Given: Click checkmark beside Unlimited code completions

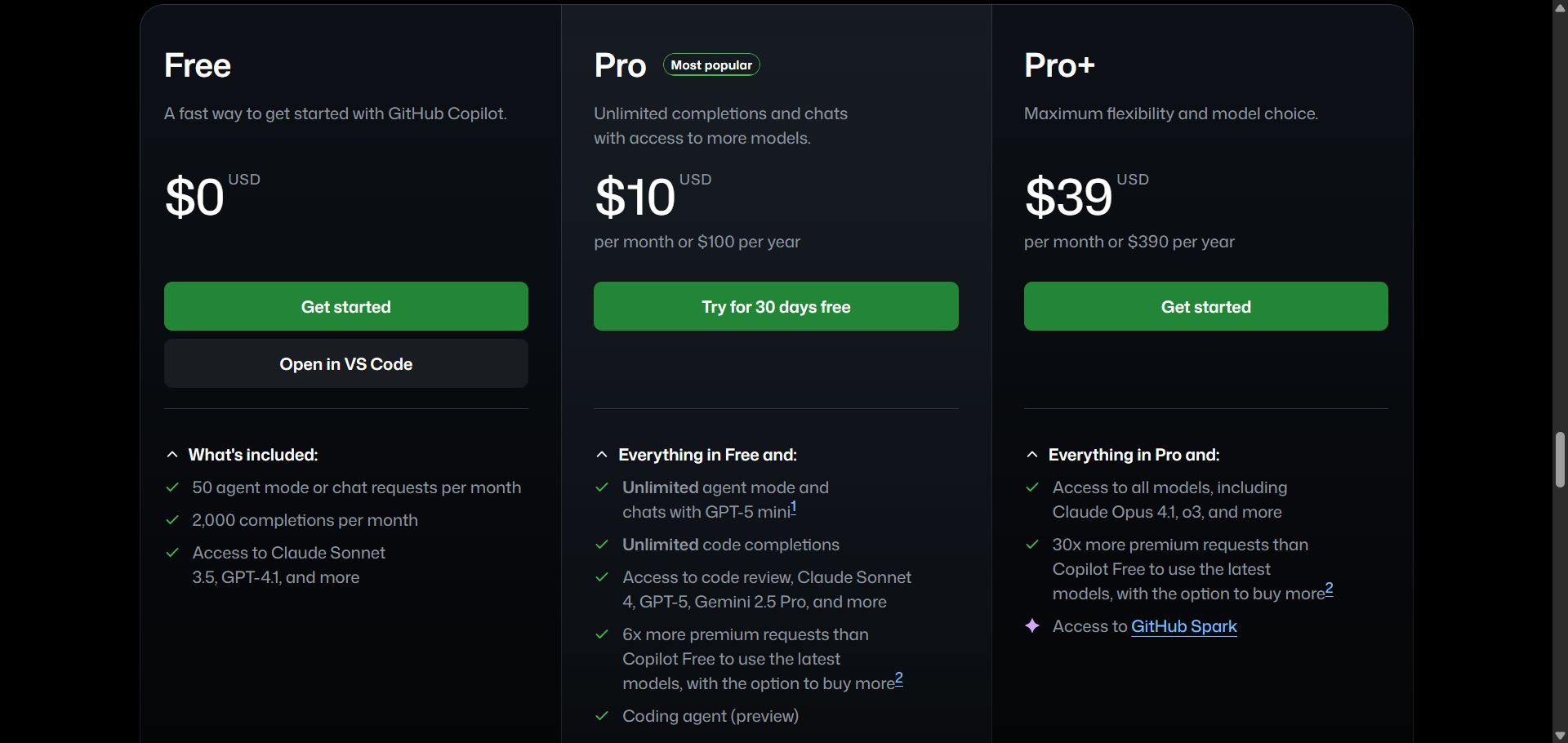Looking at the screenshot, I should click(602, 545).
